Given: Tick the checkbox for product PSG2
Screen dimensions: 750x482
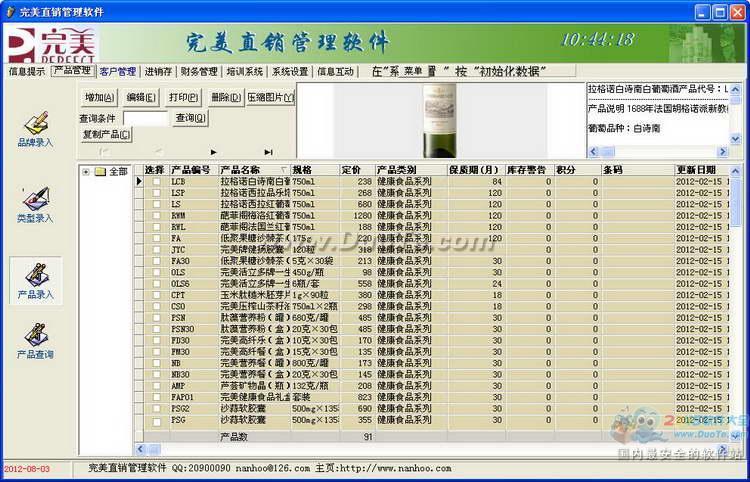Looking at the screenshot, I should click(x=156, y=409).
